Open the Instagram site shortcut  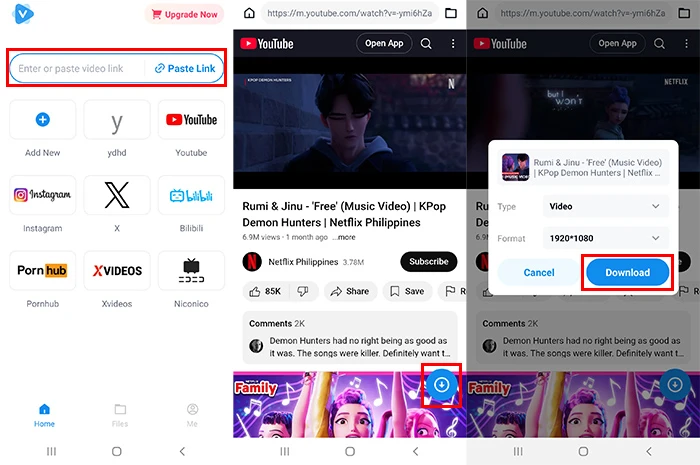point(42,195)
